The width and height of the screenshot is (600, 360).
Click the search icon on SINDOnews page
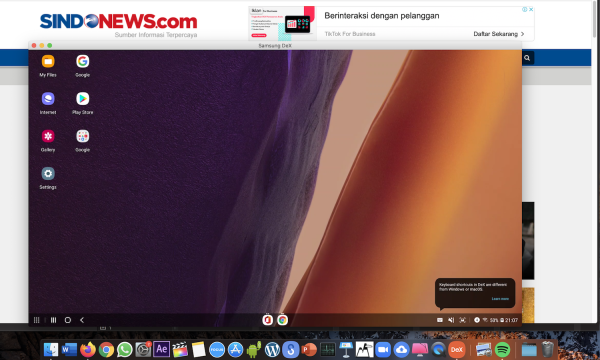527,58
